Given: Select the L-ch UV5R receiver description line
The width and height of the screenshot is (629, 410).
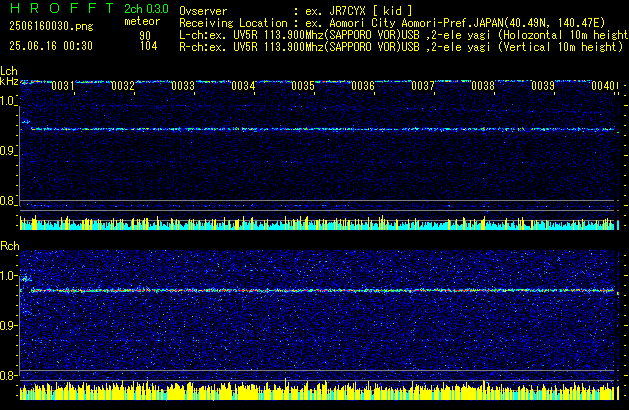Looking at the screenshot, I should (x=404, y=35).
